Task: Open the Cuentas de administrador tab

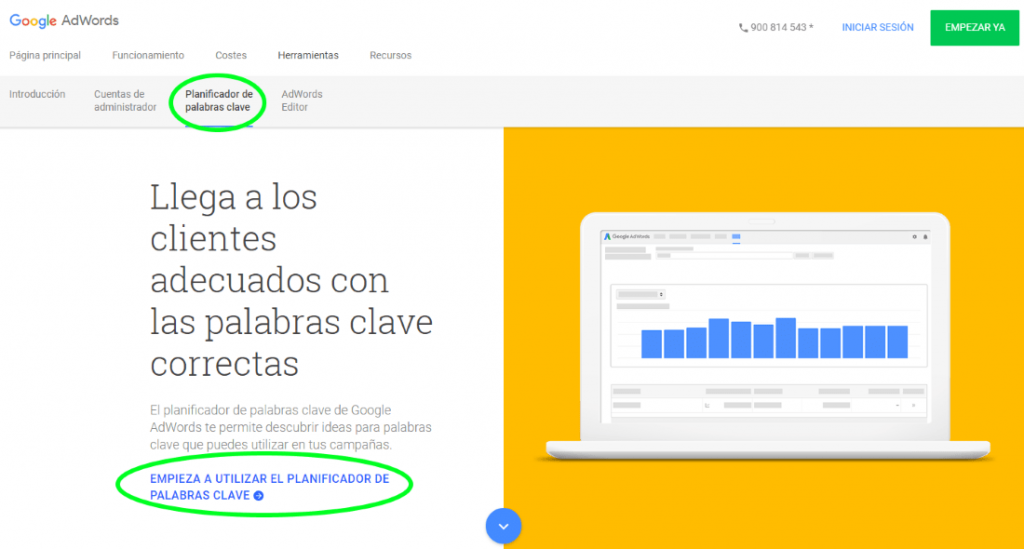Action: 125,101
